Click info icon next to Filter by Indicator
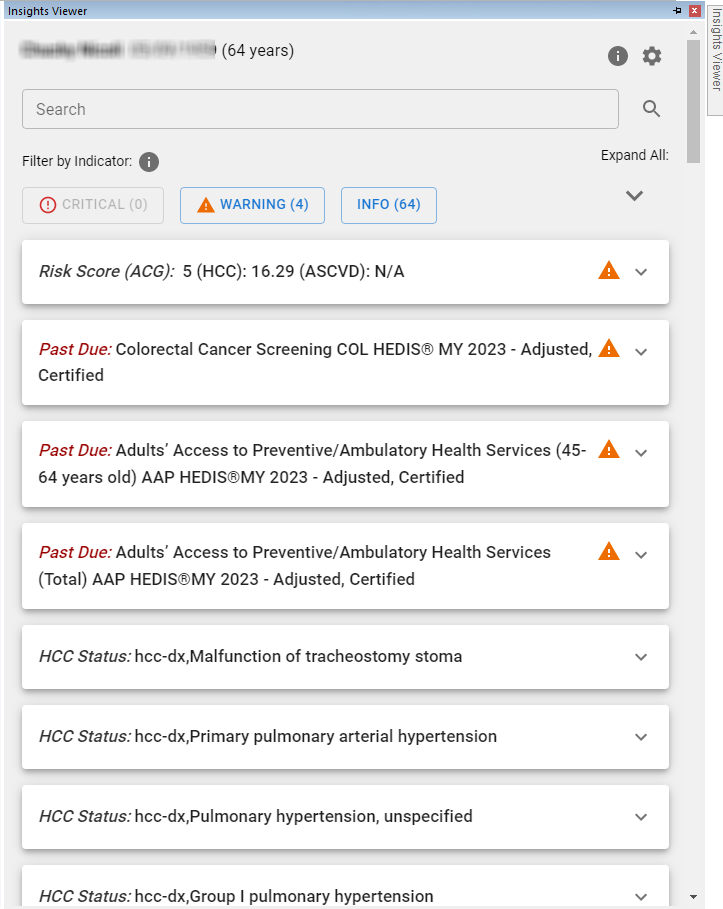This screenshot has width=723, height=909. coord(149,162)
